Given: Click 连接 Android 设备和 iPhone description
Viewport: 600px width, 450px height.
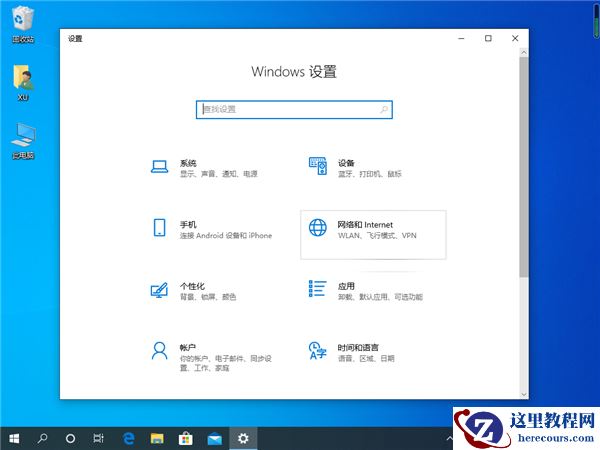Looking at the screenshot, I should pyautogui.click(x=226, y=236).
